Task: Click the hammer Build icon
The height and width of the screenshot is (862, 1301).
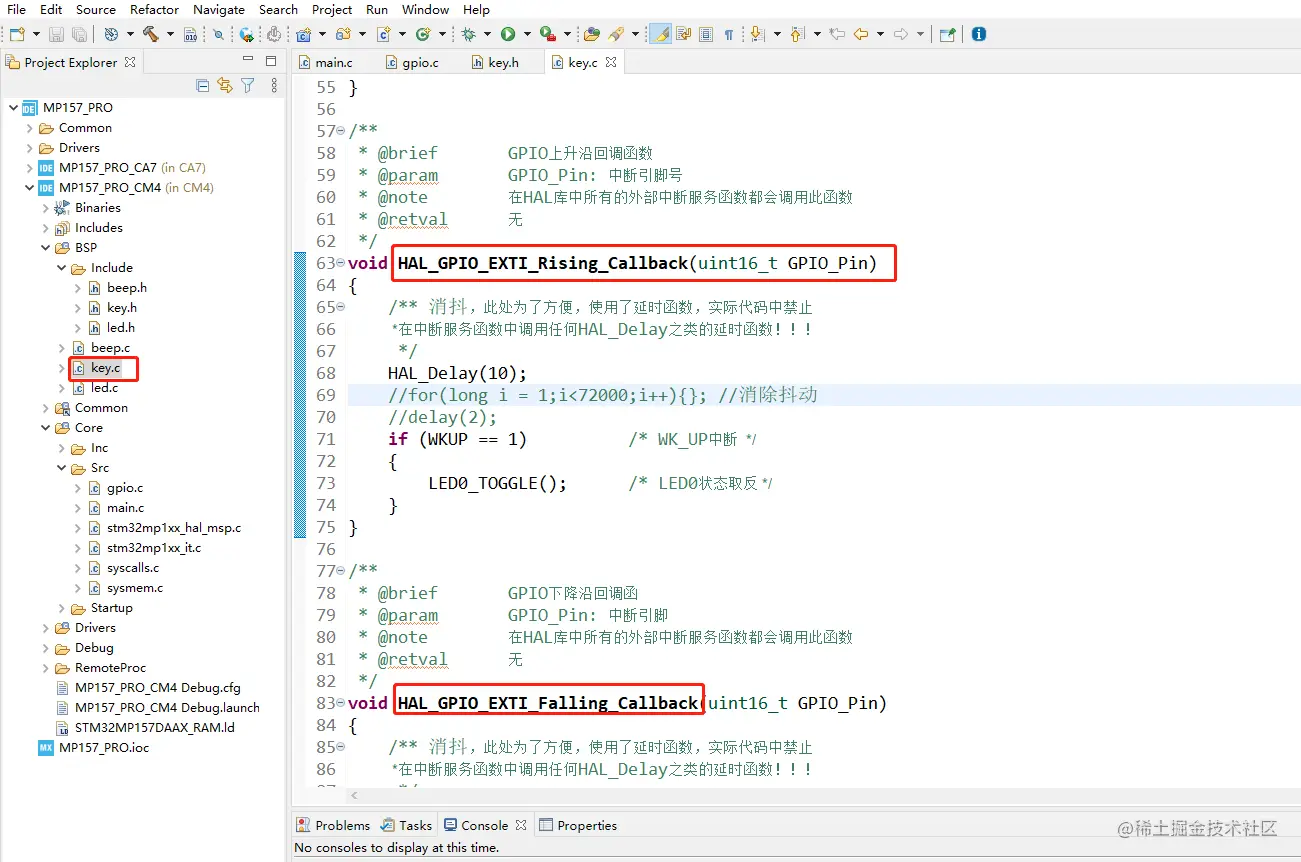Action: point(150,34)
